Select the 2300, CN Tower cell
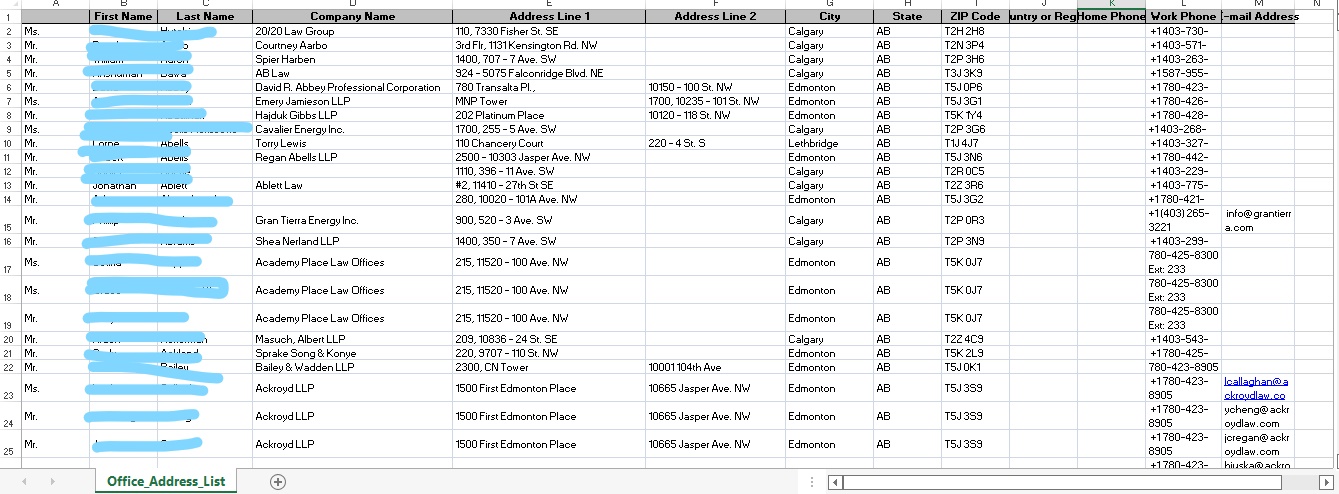This screenshot has height=494, width=1339. click(x=549, y=367)
